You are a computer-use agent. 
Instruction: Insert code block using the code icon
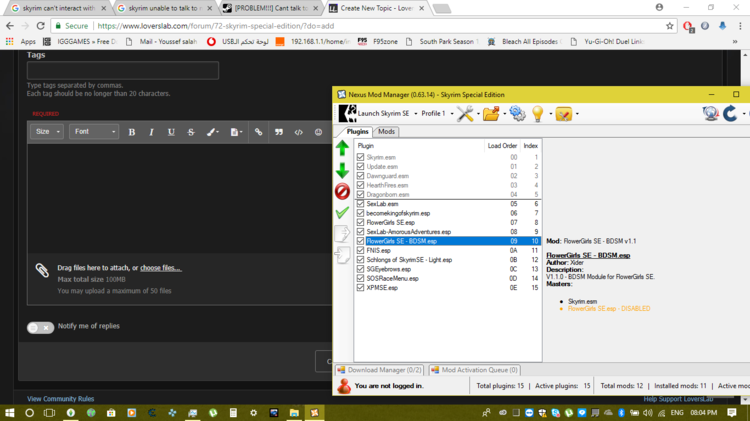[x=298, y=132]
